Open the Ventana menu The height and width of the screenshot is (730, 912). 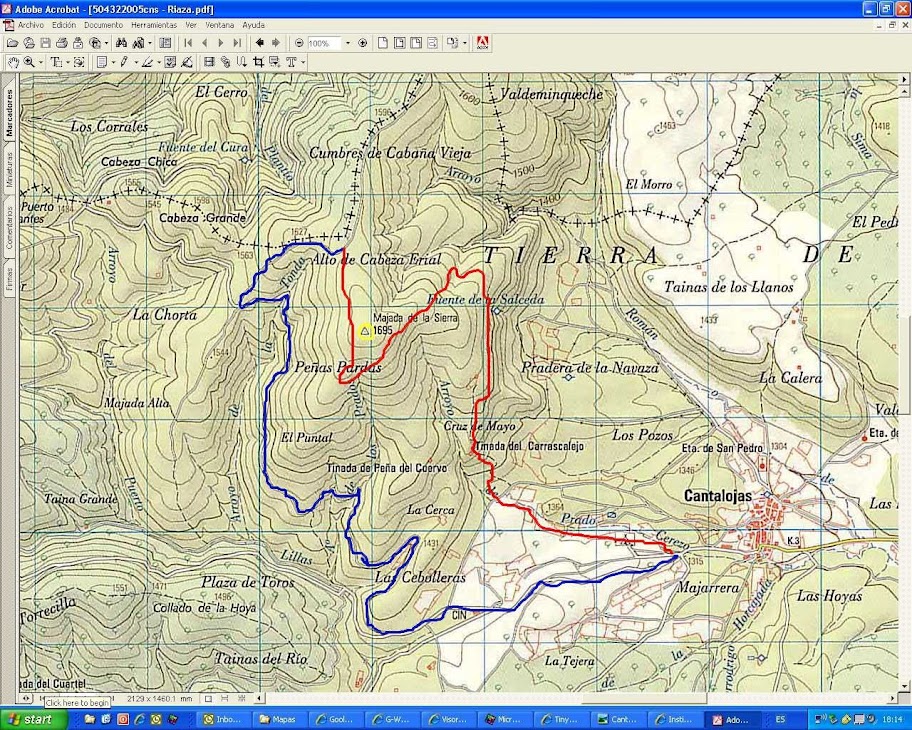click(x=219, y=25)
